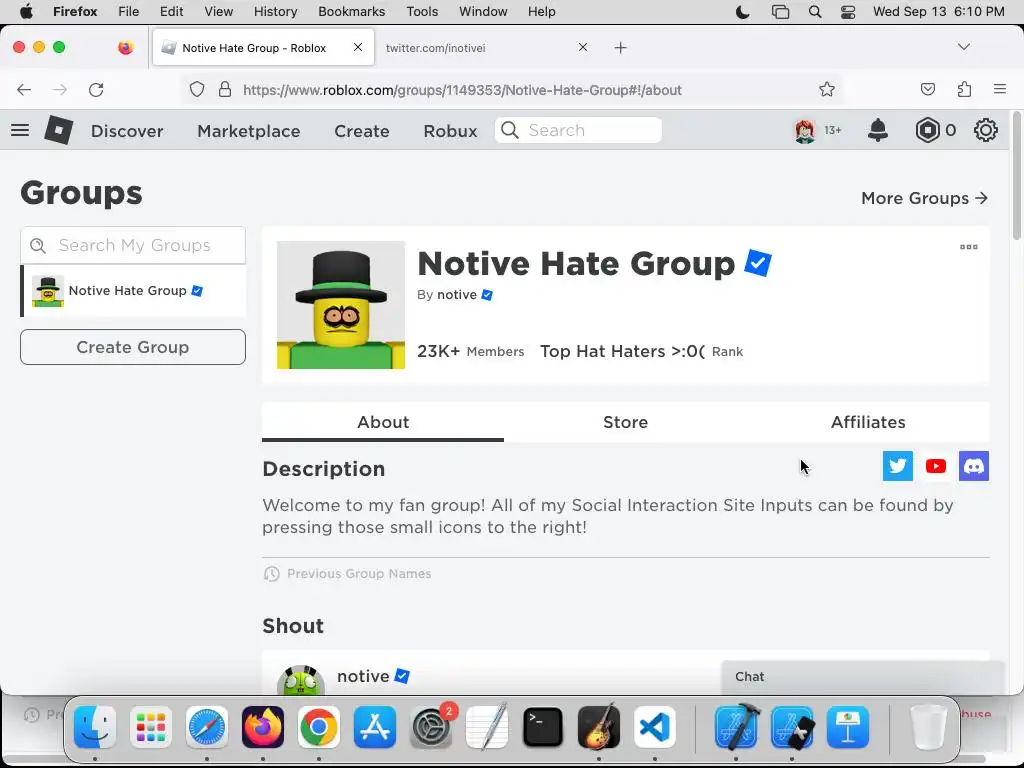Close the Notive Hate Group tab
Viewport: 1024px width, 768px height.
pos(358,47)
